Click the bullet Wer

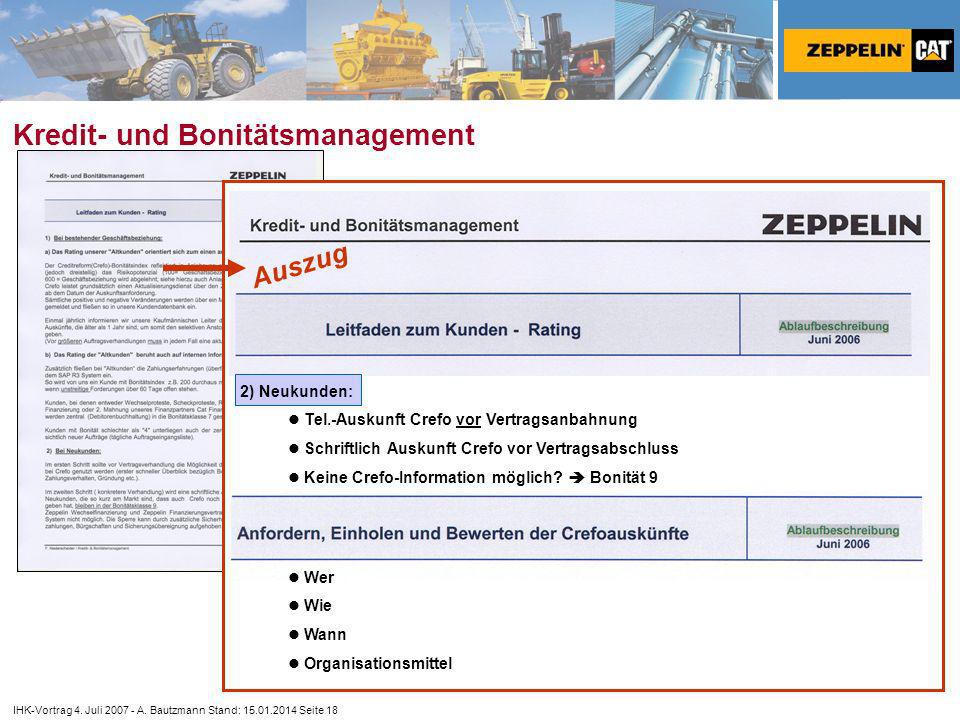pos(312,577)
